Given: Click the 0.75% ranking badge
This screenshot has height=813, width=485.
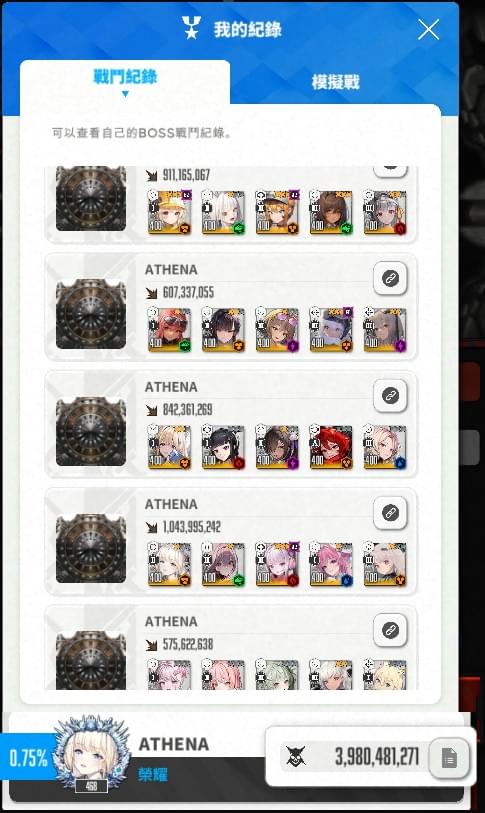Looking at the screenshot, I should coord(29,758).
